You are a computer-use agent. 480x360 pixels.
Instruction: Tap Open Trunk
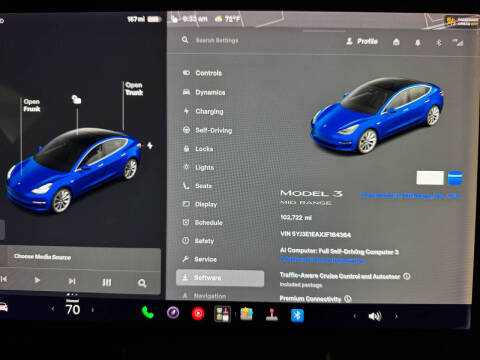134,89
